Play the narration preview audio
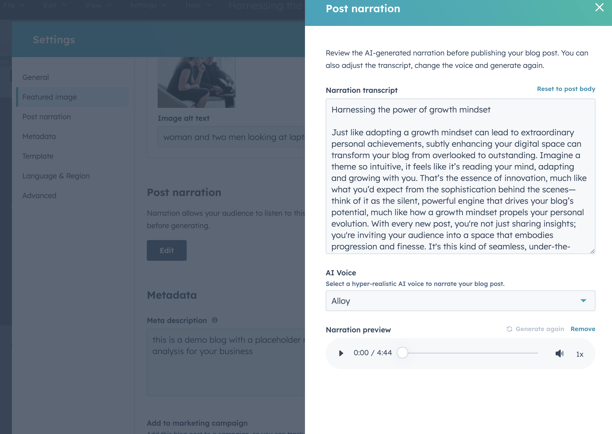This screenshot has height=434, width=612. (x=341, y=353)
